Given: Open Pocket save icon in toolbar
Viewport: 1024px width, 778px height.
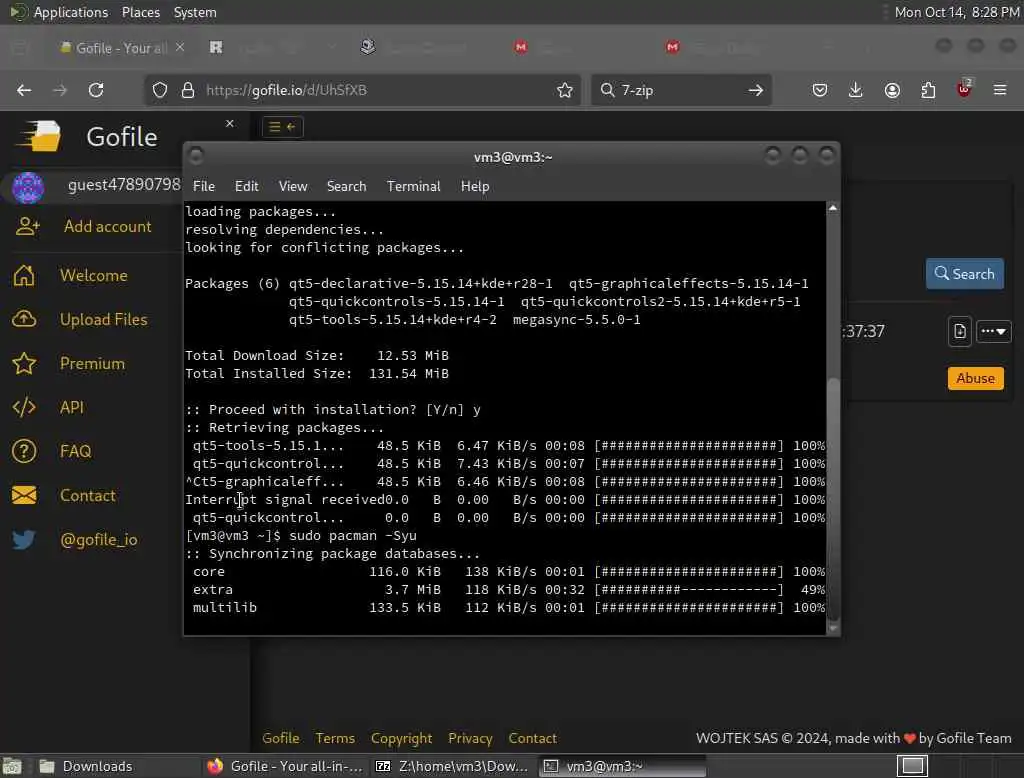Looking at the screenshot, I should pyautogui.click(x=820, y=90).
